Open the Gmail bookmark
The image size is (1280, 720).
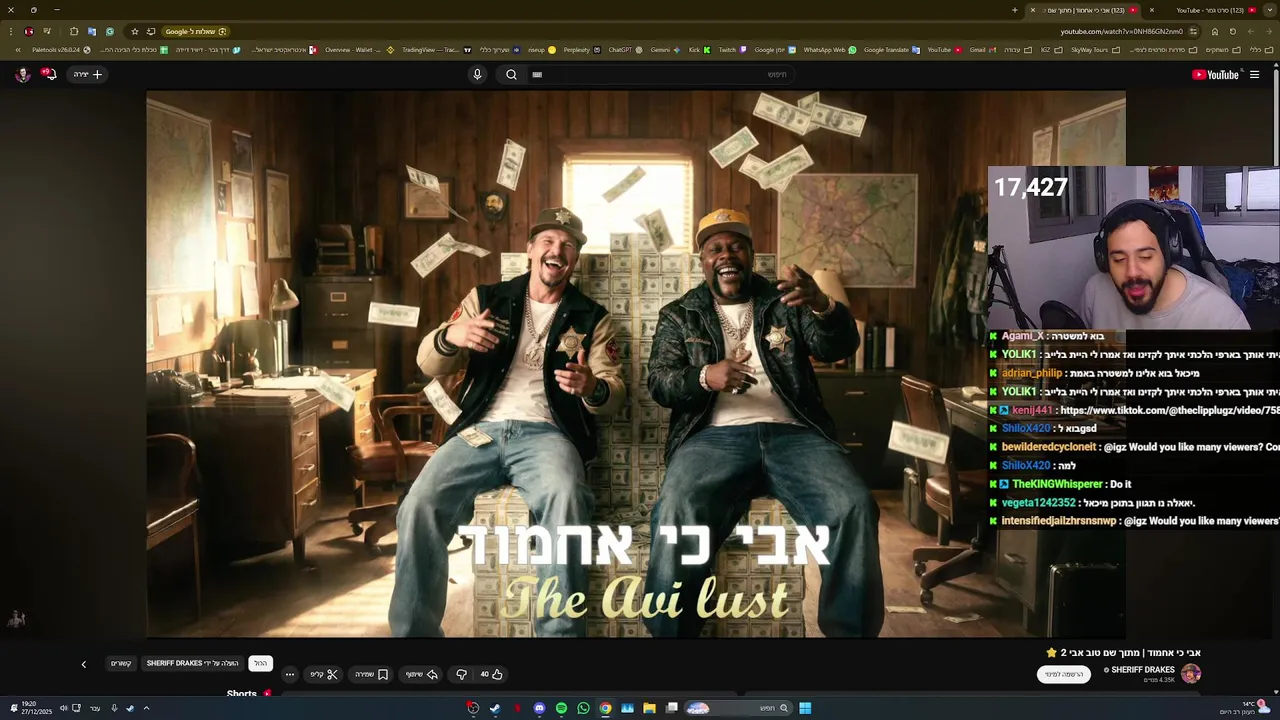point(981,49)
